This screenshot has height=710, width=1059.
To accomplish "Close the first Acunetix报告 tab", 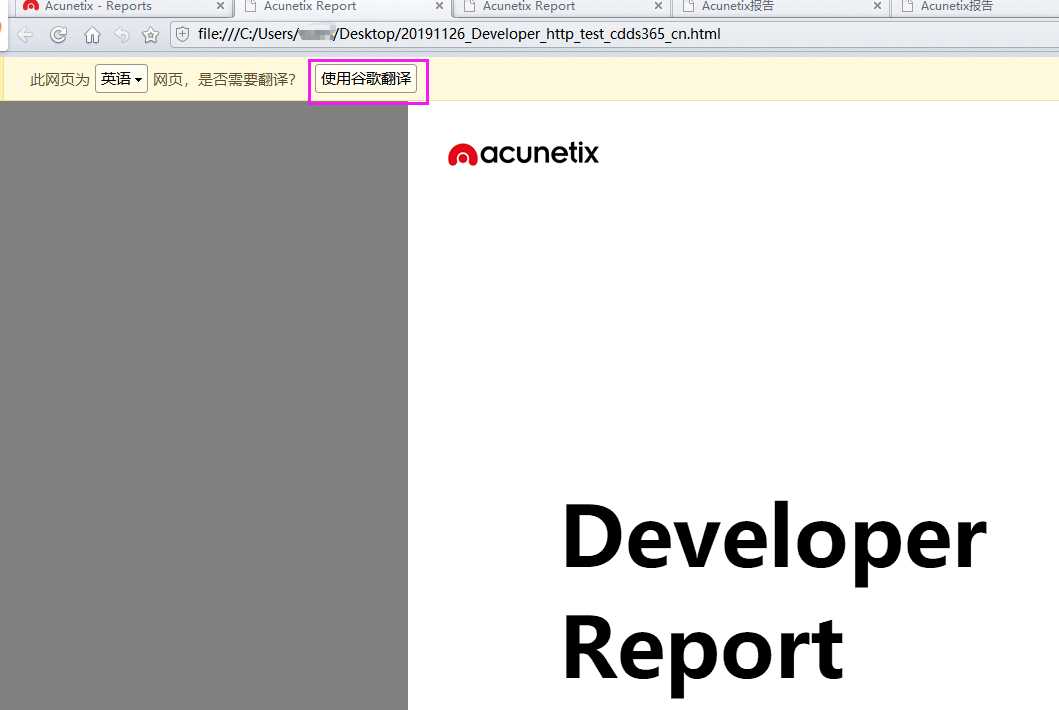I will pyautogui.click(x=877, y=6).
